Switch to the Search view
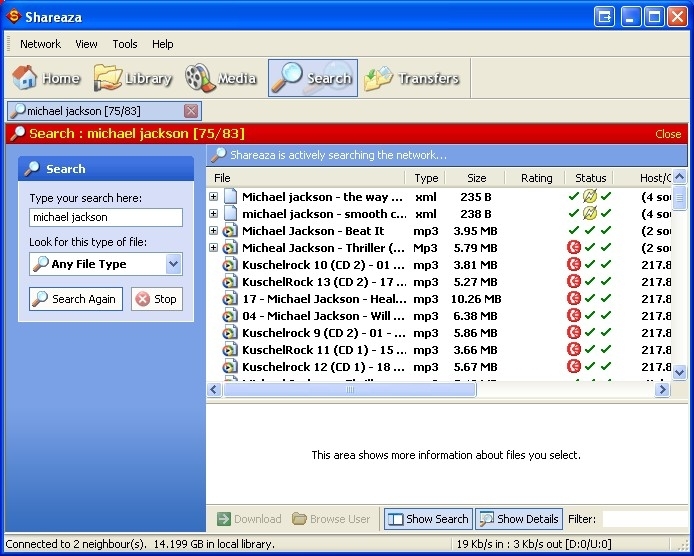Image resolution: width=694 pixels, height=556 pixels. (x=312, y=78)
